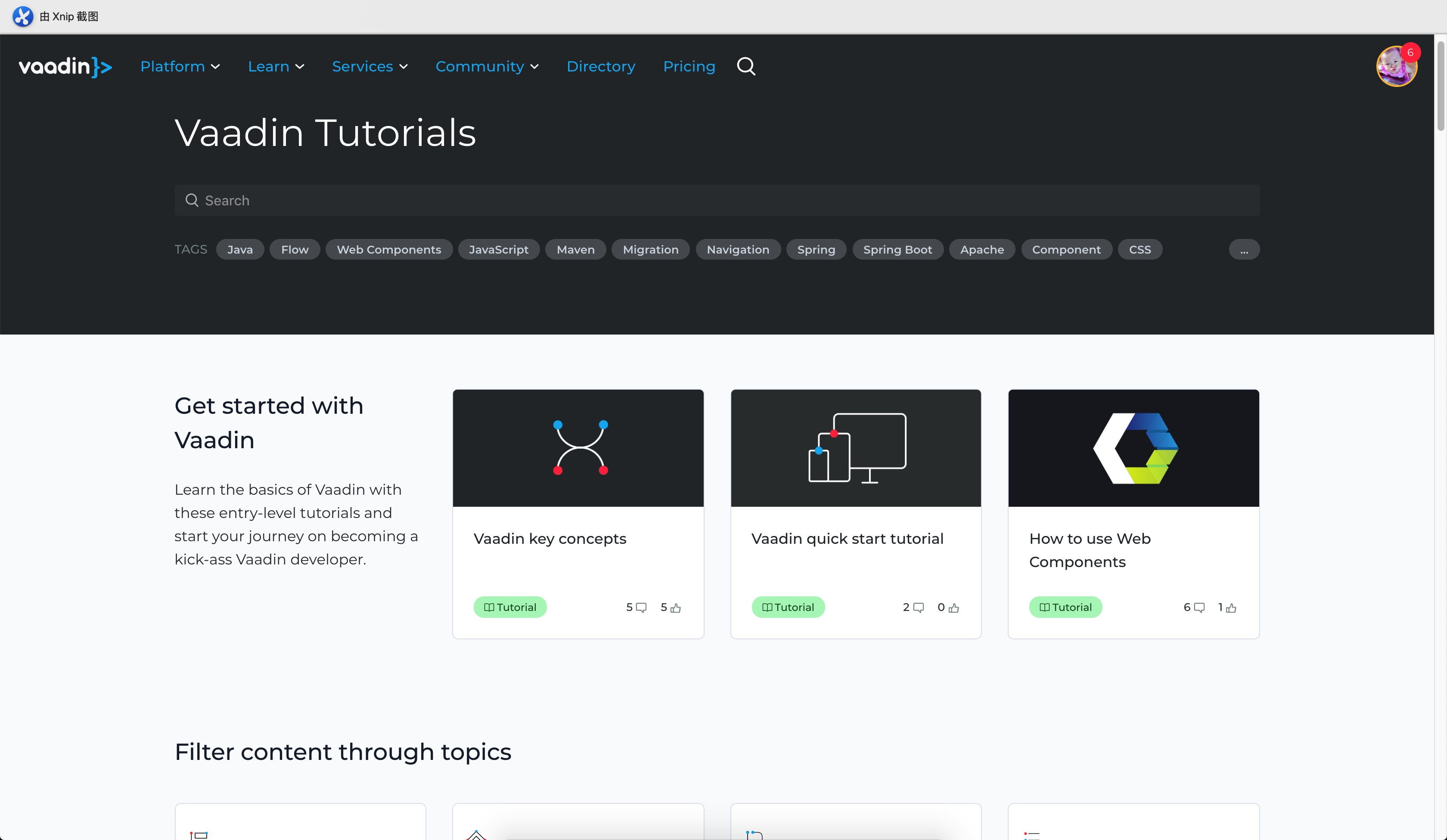Open the Vaadin logo home link
1447x840 pixels.
coord(65,67)
